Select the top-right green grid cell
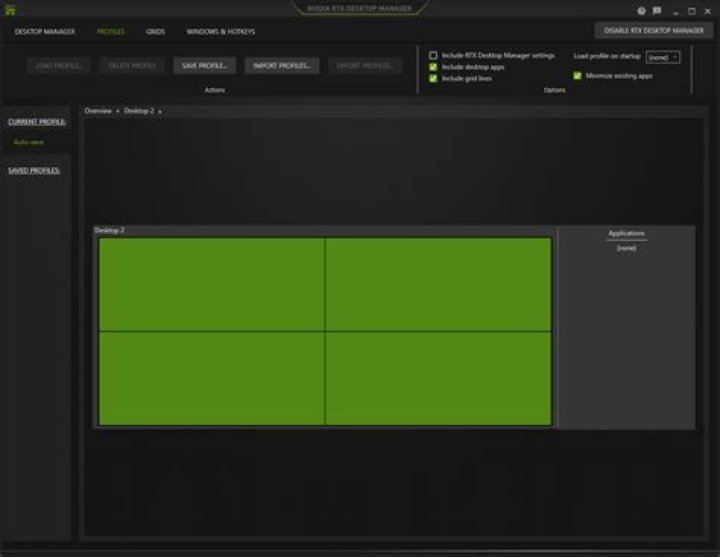 coord(439,284)
